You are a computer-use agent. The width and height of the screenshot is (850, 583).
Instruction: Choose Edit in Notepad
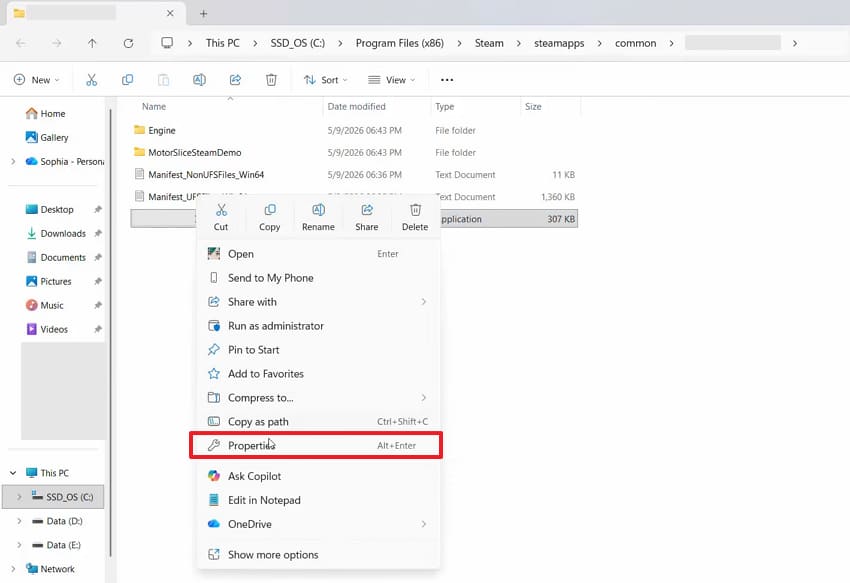pyautogui.click(x=318, y=500)
